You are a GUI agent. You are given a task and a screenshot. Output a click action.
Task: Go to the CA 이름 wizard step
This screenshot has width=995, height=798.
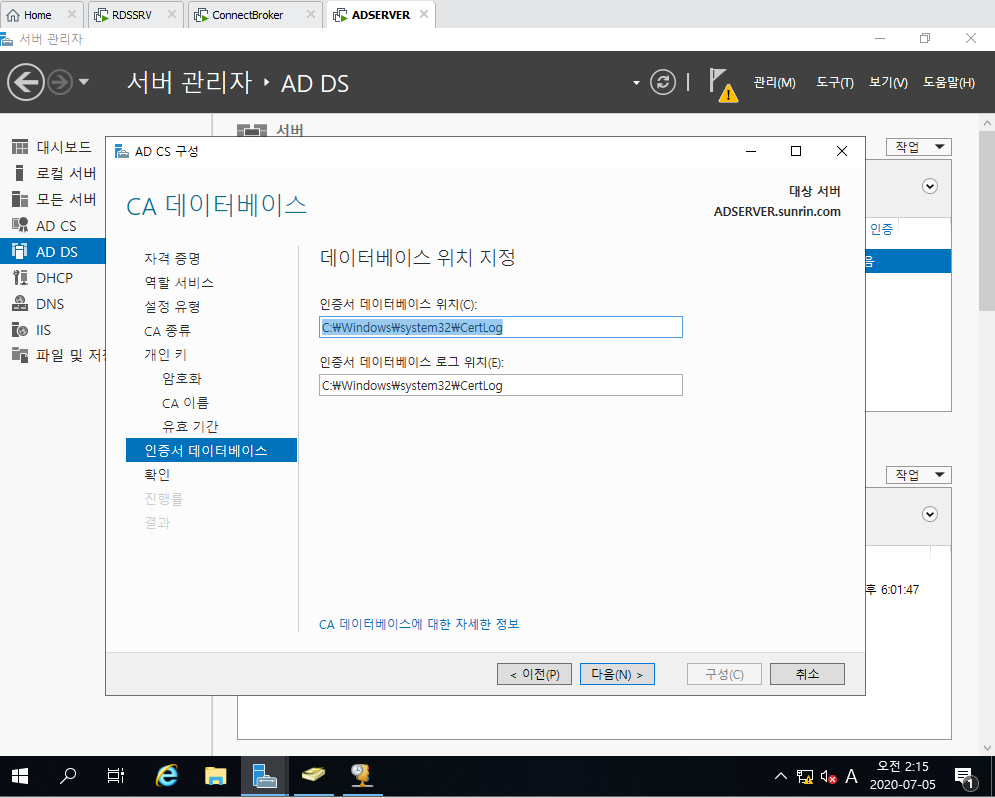pyautogui.click(x=185, y=403)
